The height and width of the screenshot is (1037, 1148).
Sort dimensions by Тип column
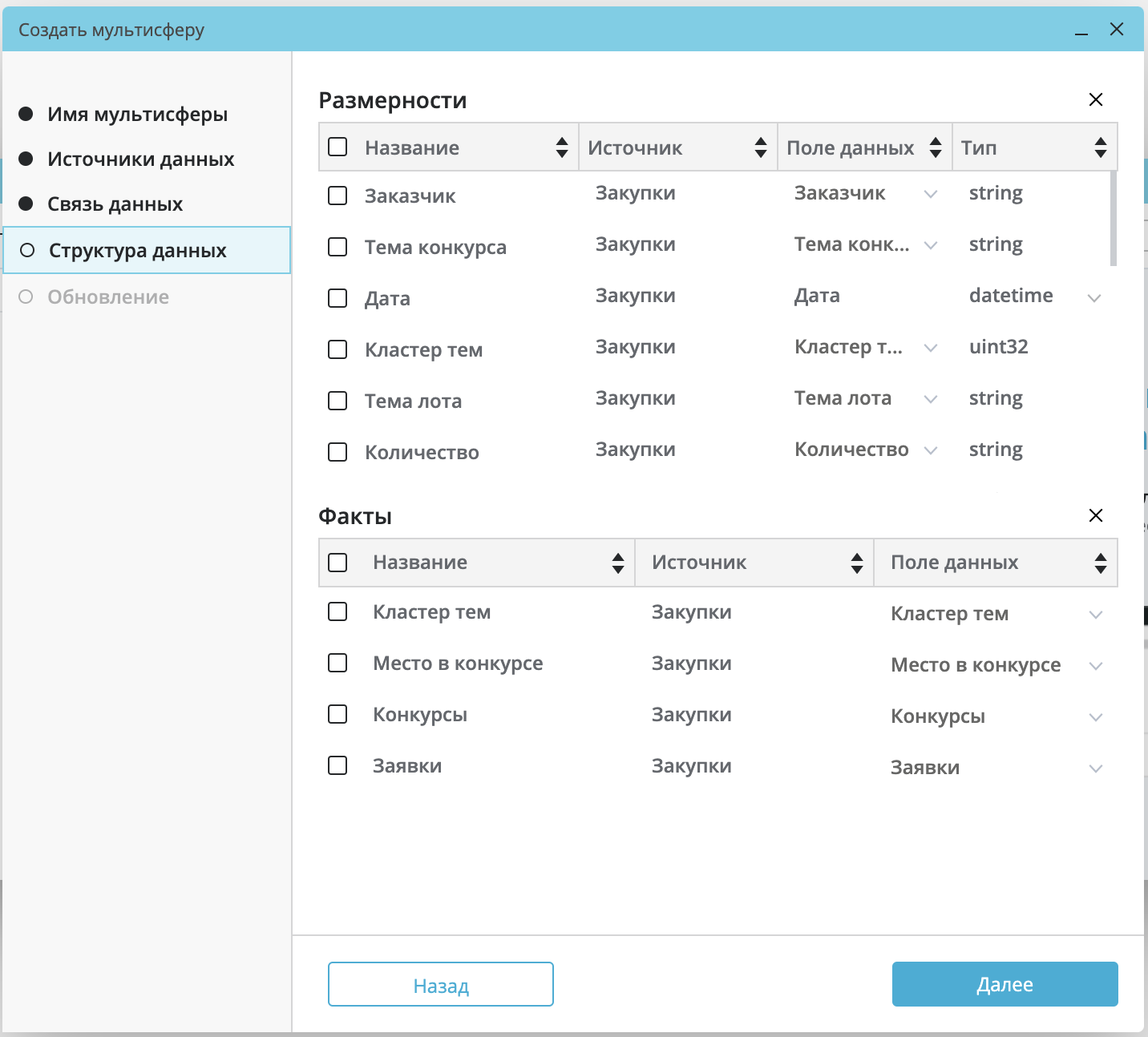point(1100,147)
